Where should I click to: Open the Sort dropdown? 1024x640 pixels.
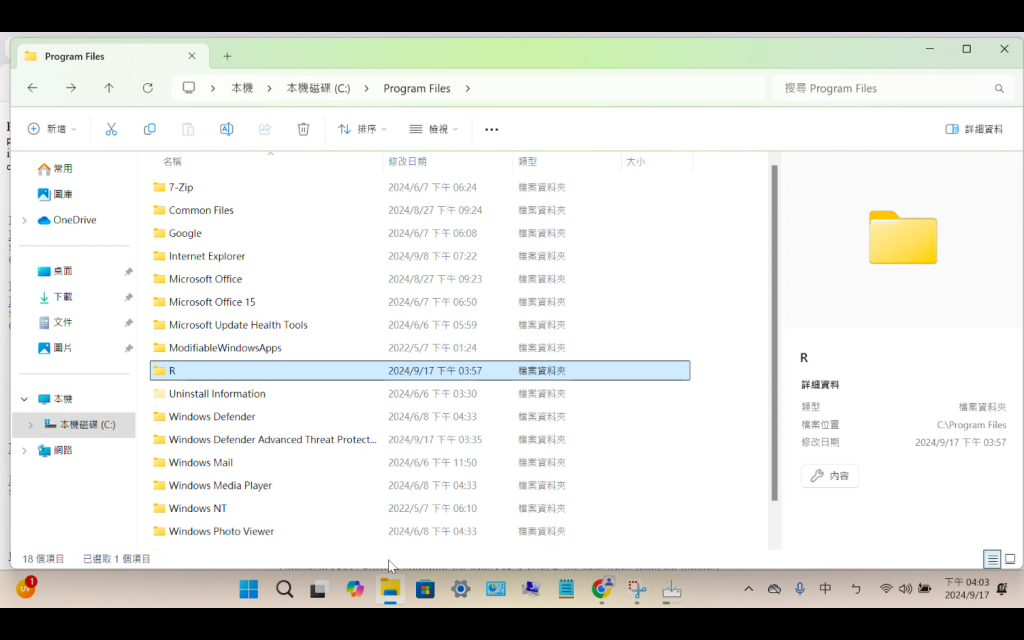pos(362,129)
